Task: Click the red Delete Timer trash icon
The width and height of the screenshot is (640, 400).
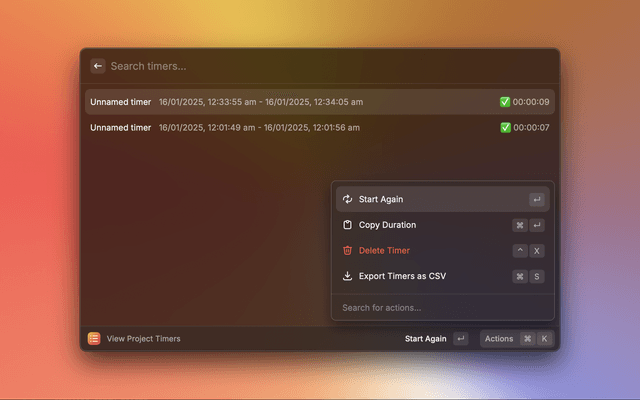Action: pos(347,250)
